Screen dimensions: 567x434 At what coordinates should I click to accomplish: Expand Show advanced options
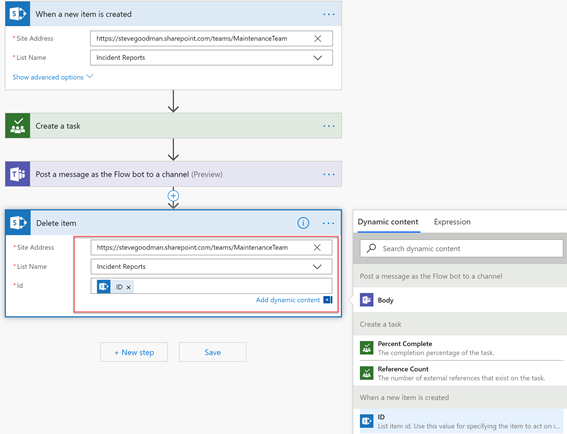pos(53,77)
